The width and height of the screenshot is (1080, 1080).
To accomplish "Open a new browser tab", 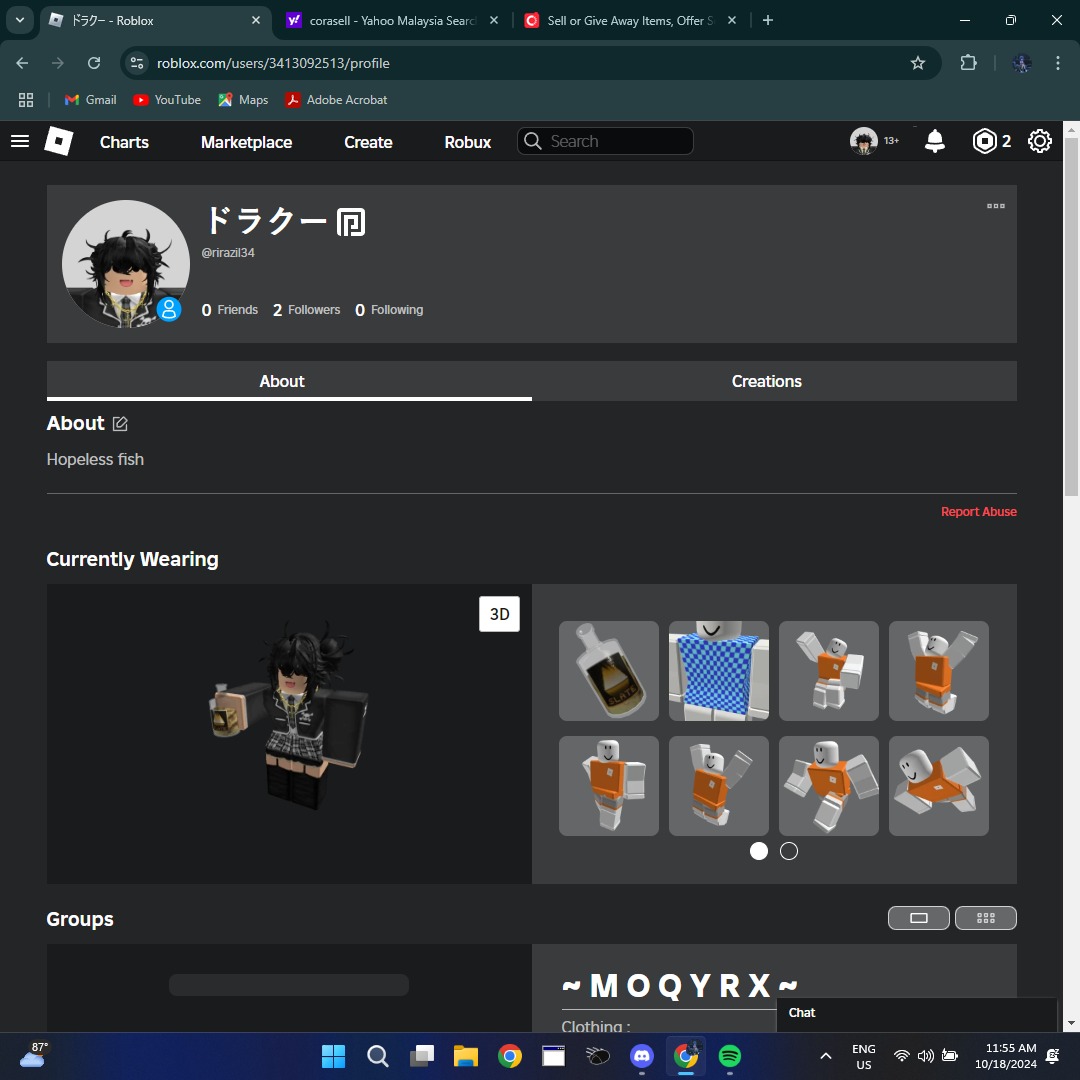I will [768, 20].
